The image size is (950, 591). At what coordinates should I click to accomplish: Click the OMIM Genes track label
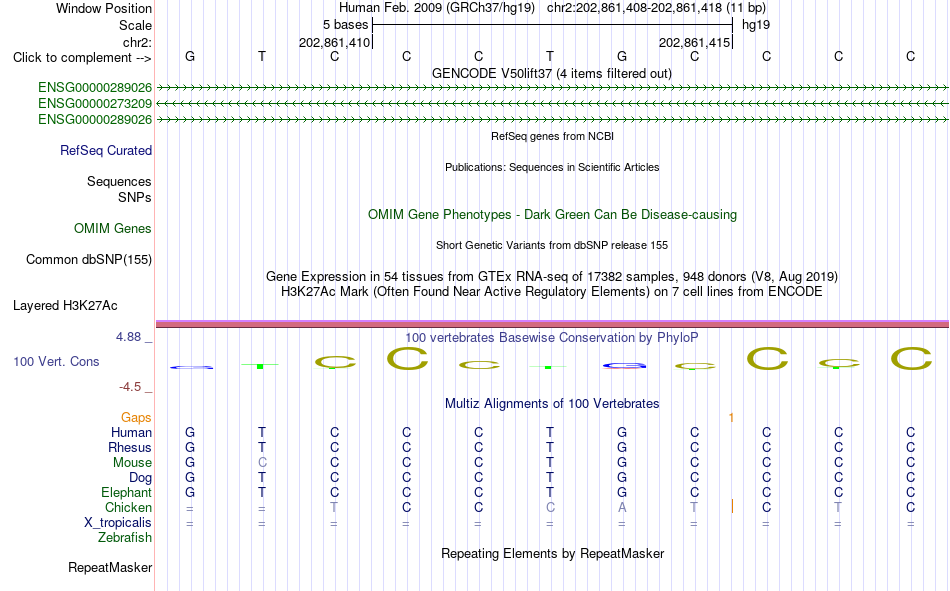pos(113,229)
